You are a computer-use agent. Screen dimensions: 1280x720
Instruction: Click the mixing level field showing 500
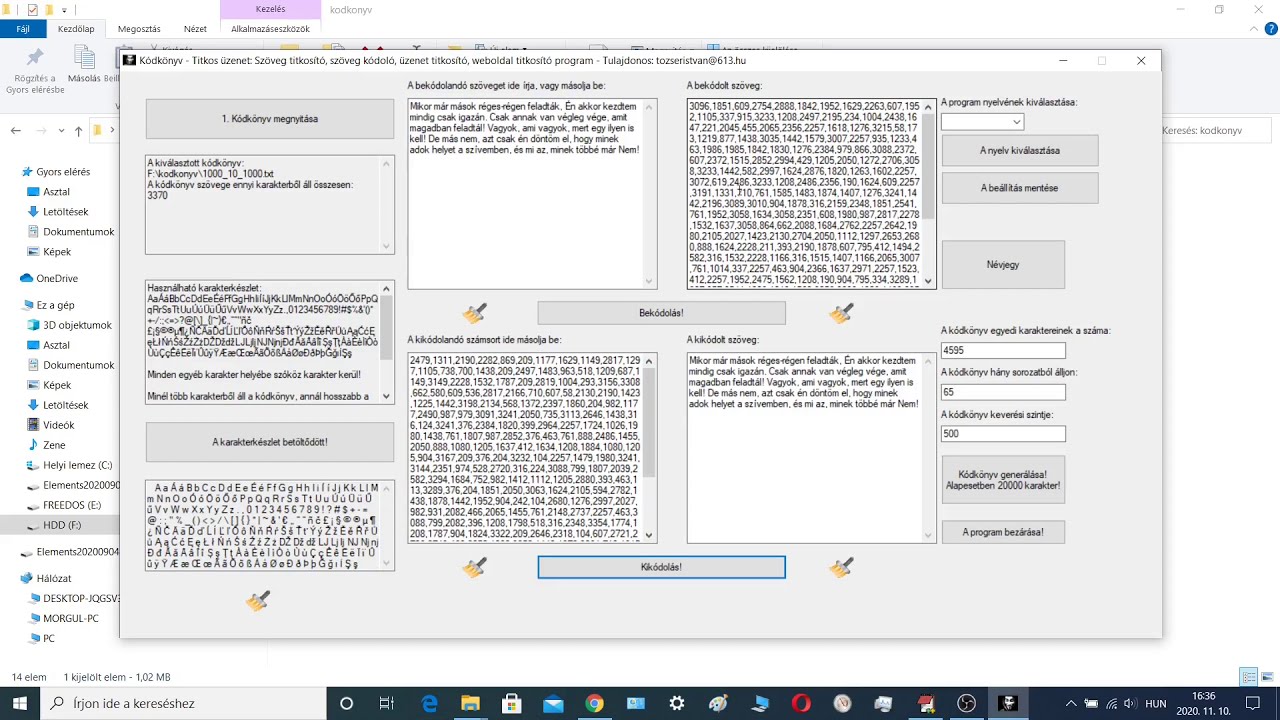pos(1003,434)
